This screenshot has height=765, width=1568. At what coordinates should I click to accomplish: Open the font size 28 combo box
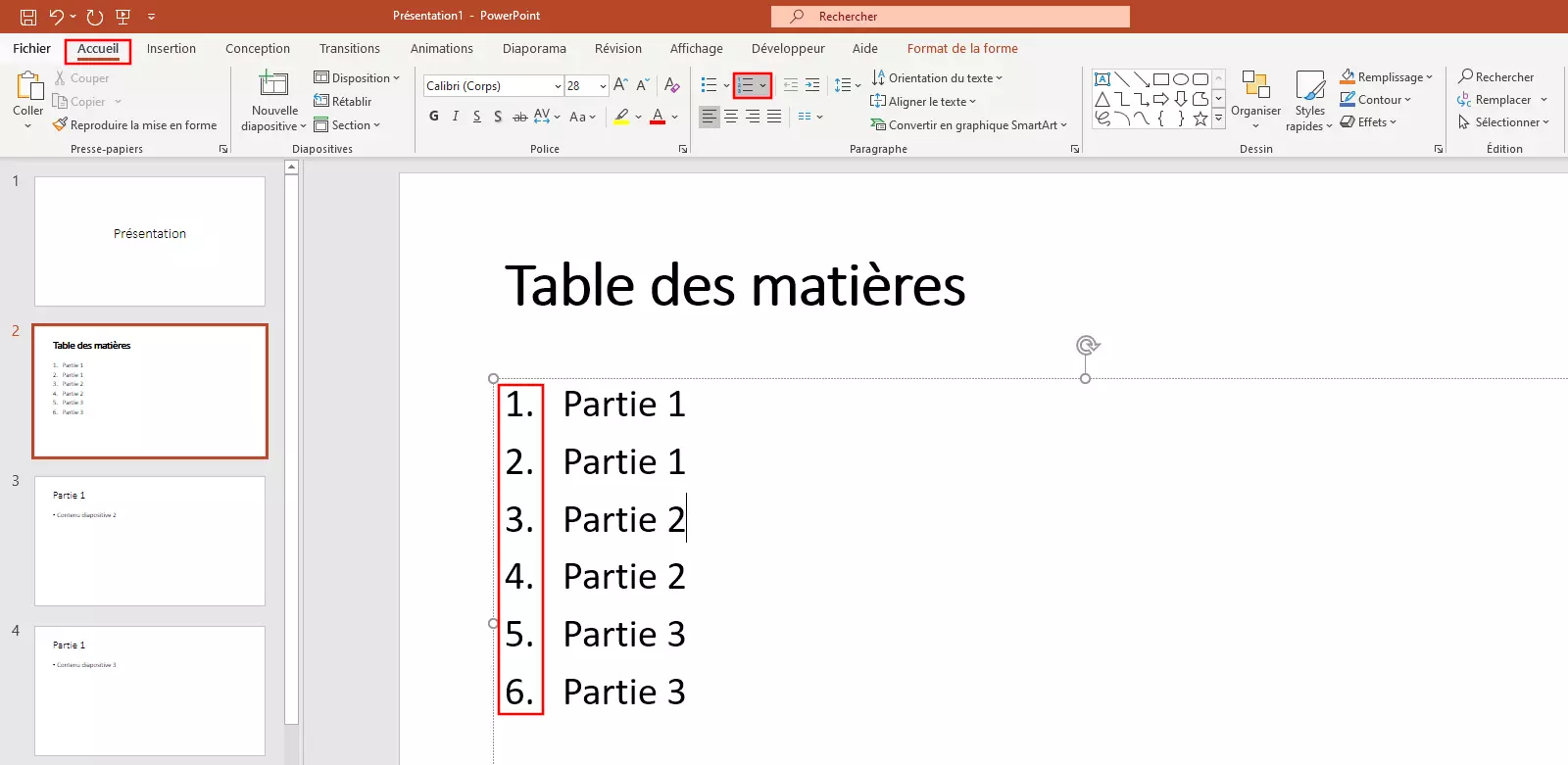pos(587,86)
